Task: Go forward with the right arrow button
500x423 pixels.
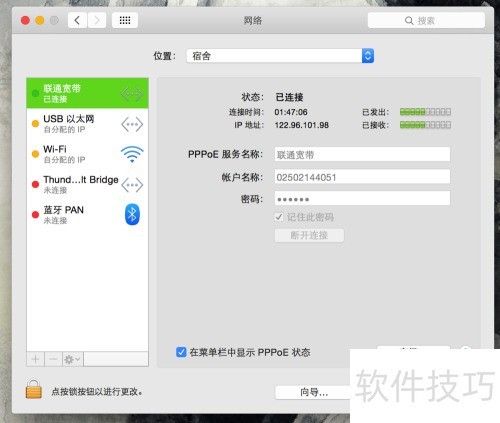Action: tap(97, 20)
